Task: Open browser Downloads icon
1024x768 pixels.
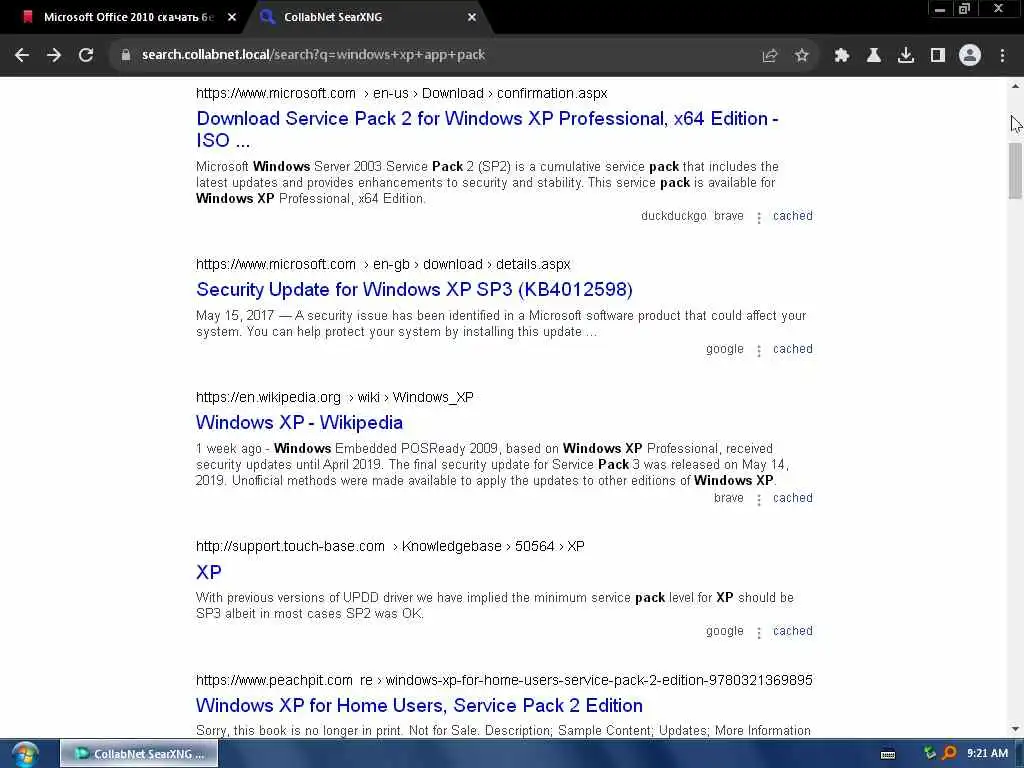Action: coord(906,56)
